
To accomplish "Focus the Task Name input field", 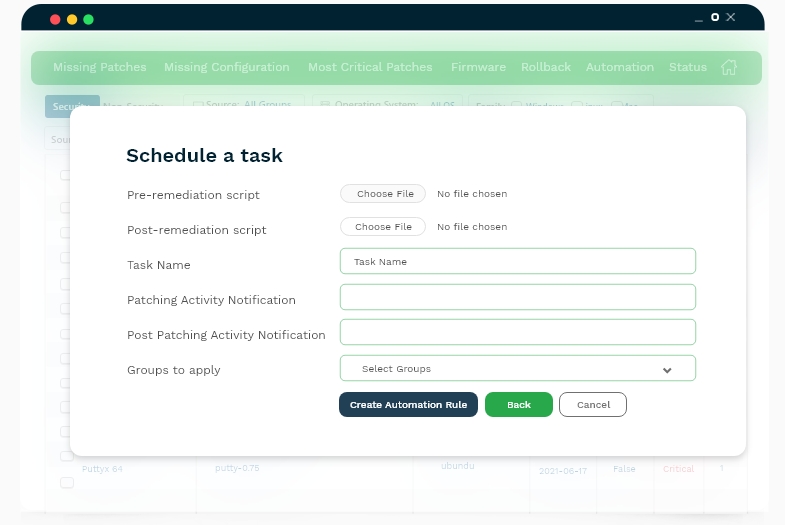I will [x=518, y=261].
